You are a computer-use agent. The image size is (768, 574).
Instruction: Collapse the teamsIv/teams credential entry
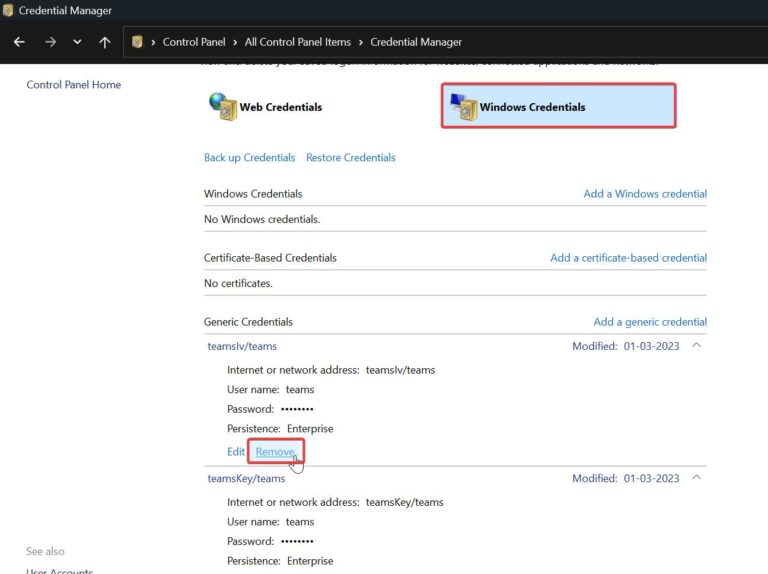point(696,346)
